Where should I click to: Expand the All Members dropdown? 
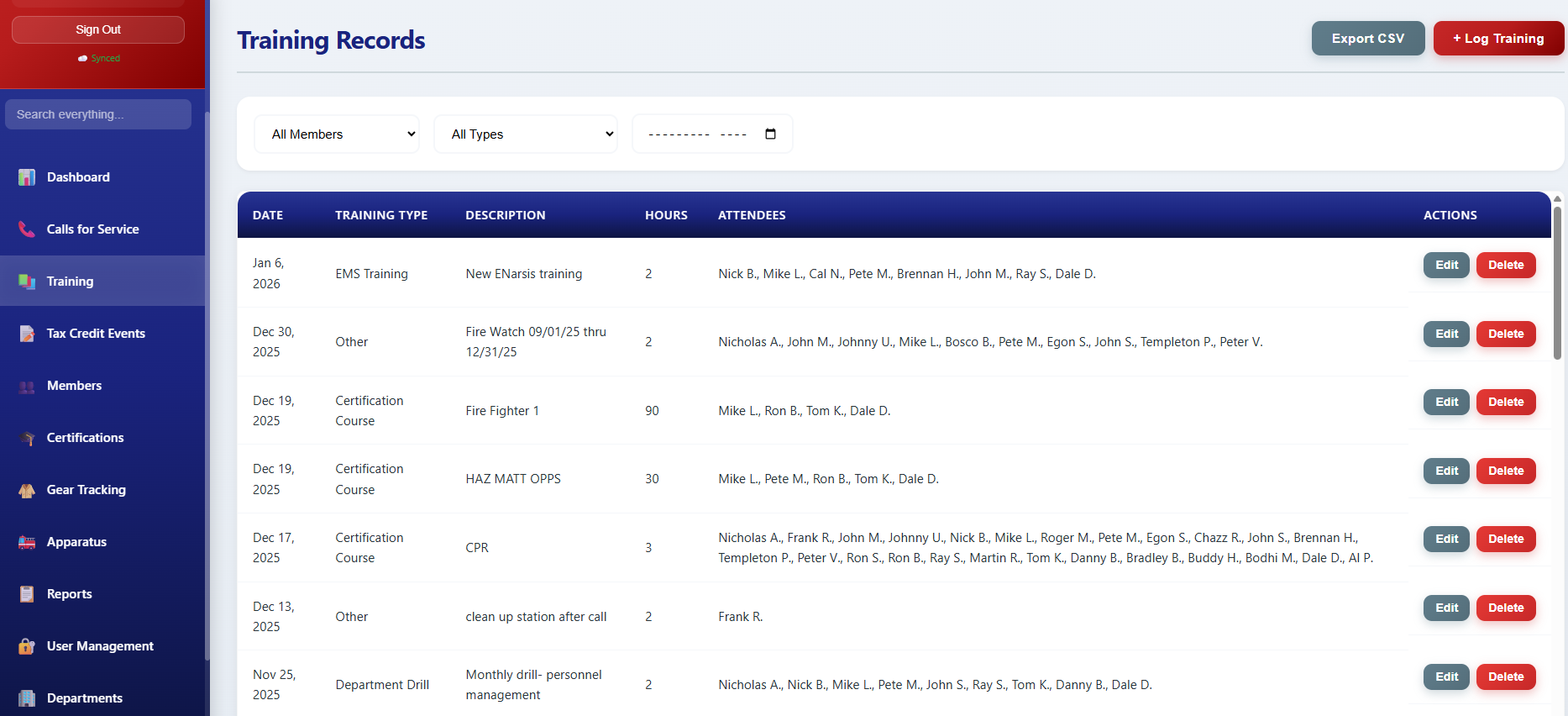point(337,134)
